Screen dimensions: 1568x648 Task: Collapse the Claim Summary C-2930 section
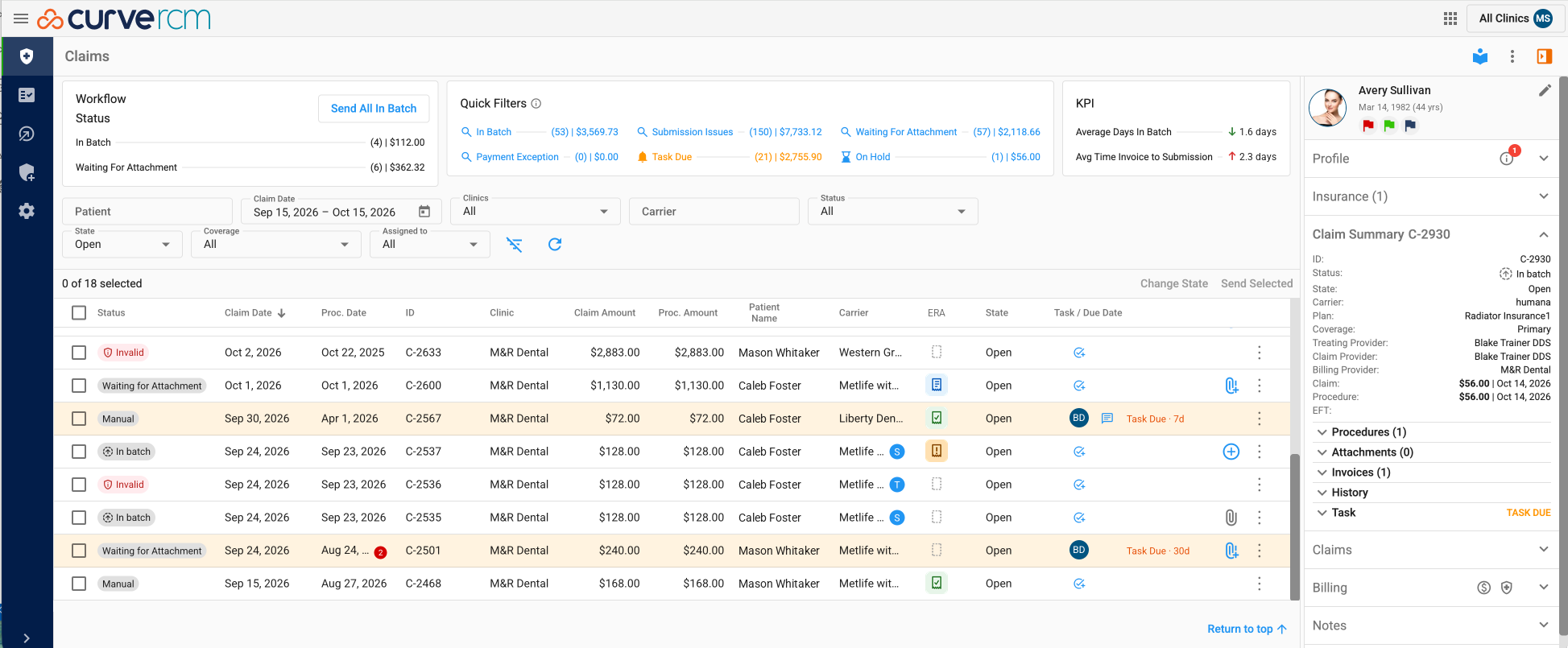(1431, 234)
